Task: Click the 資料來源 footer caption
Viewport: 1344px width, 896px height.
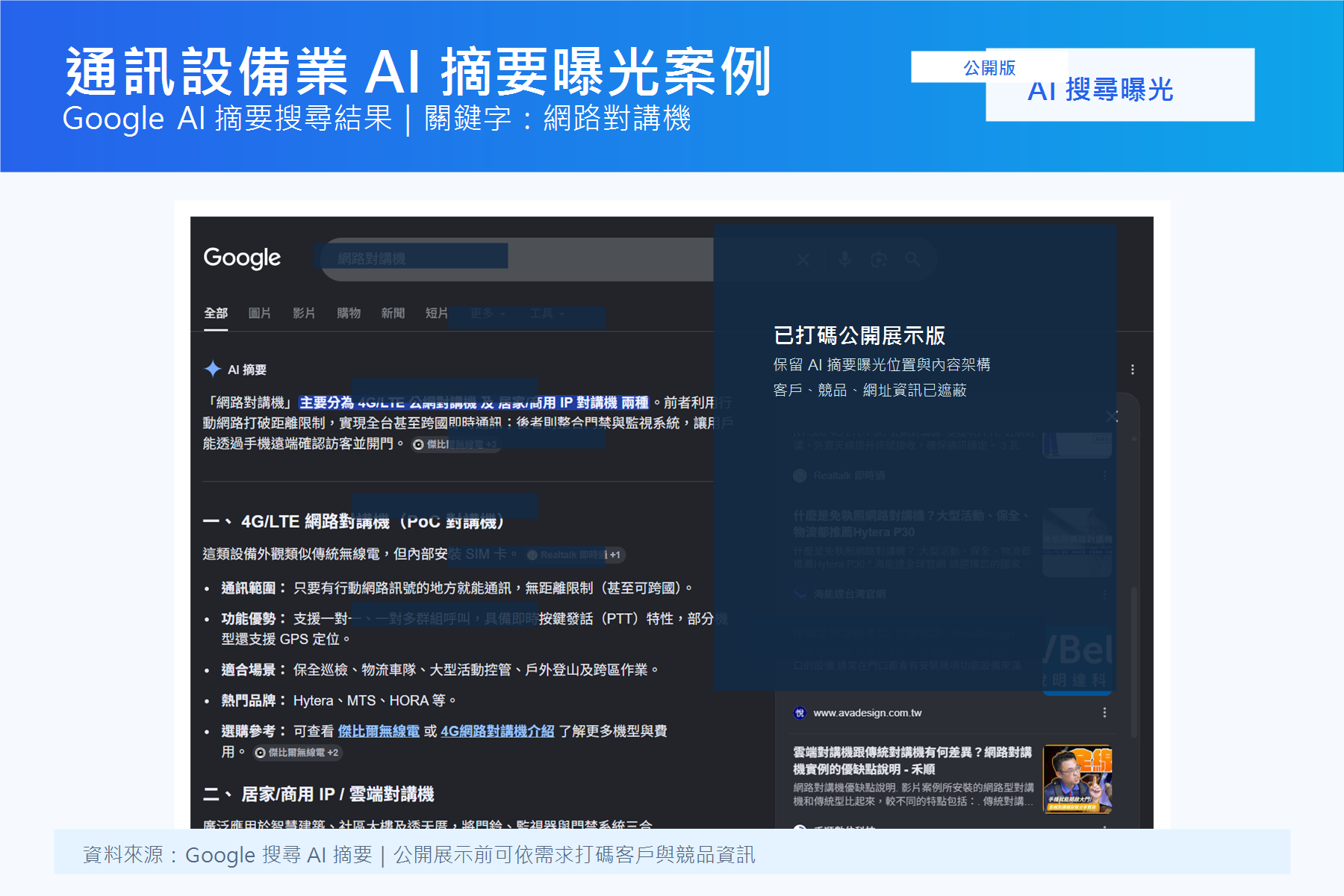Action: pos(419,854)
